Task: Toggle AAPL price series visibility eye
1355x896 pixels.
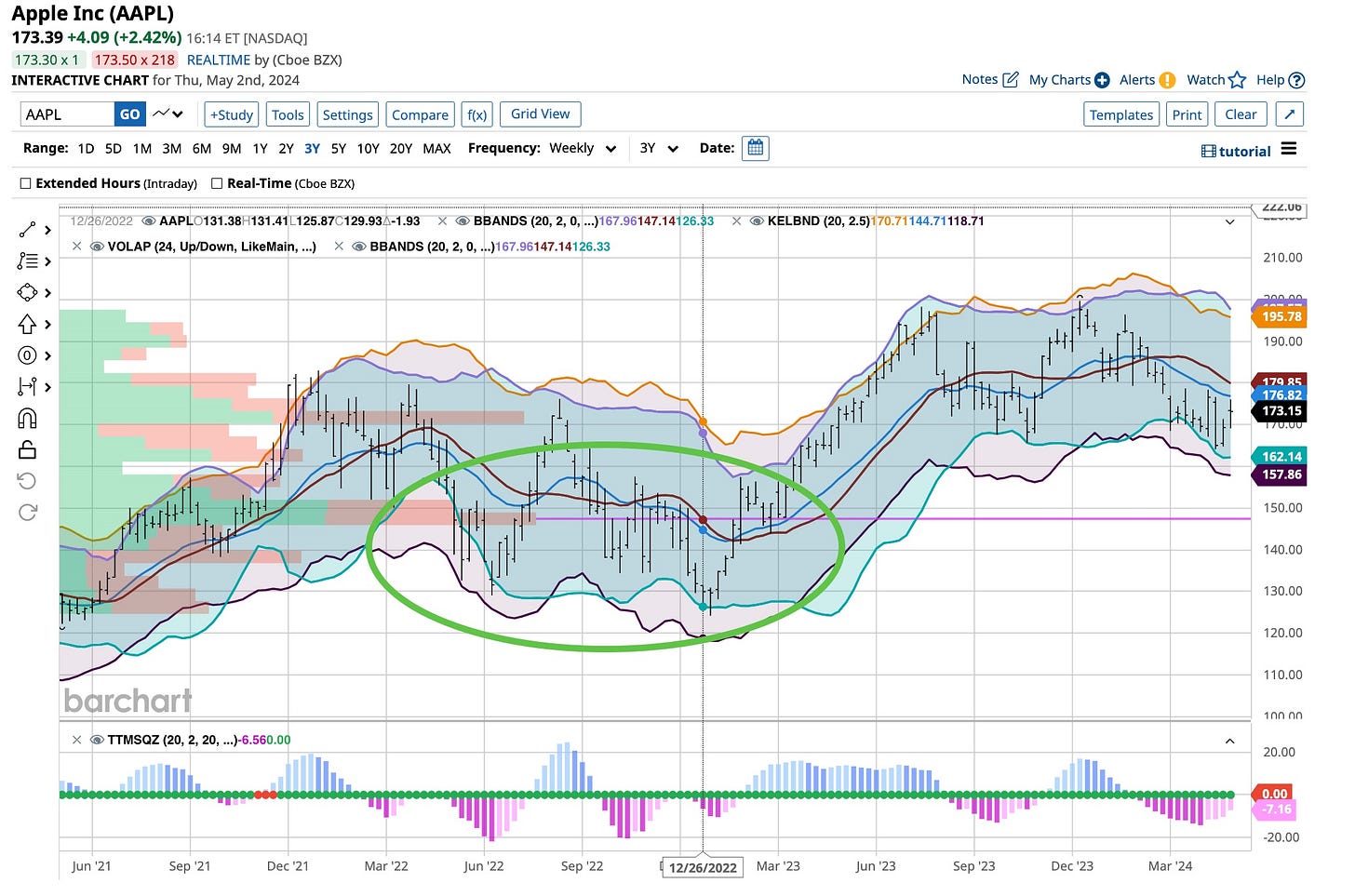Action: click(x=149, y=221)
